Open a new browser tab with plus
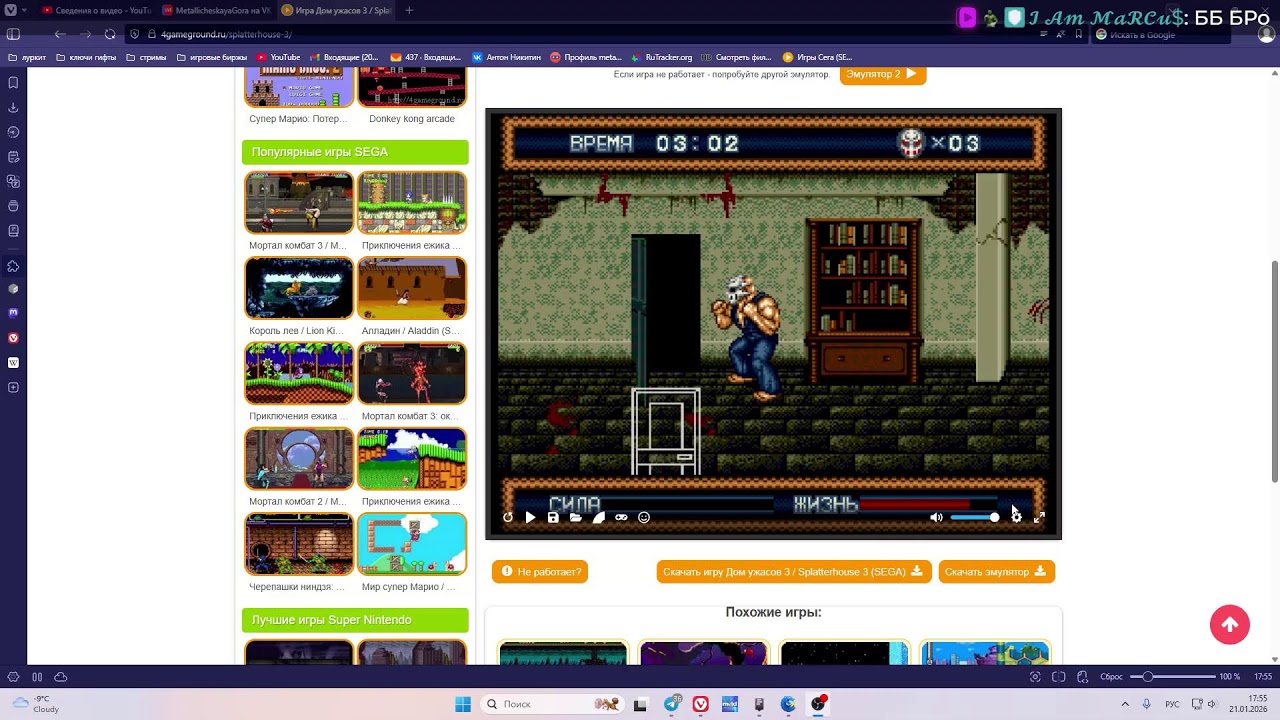This screenshot has height=720, width=1280. point(409,10)
